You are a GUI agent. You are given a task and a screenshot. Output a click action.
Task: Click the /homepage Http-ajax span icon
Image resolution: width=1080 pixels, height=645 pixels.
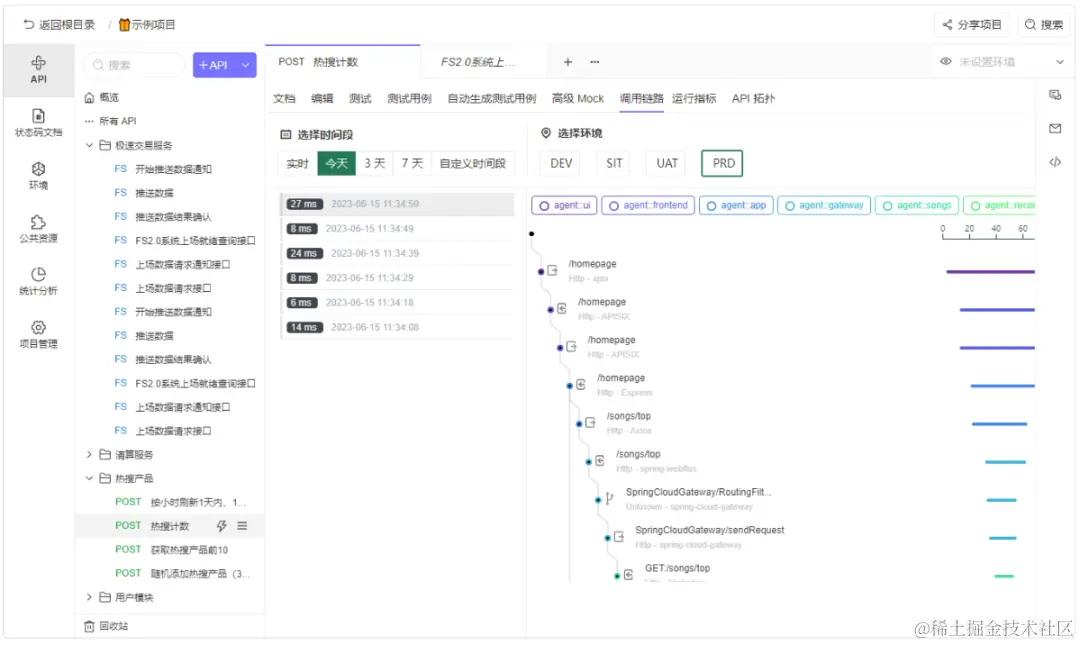552,271
